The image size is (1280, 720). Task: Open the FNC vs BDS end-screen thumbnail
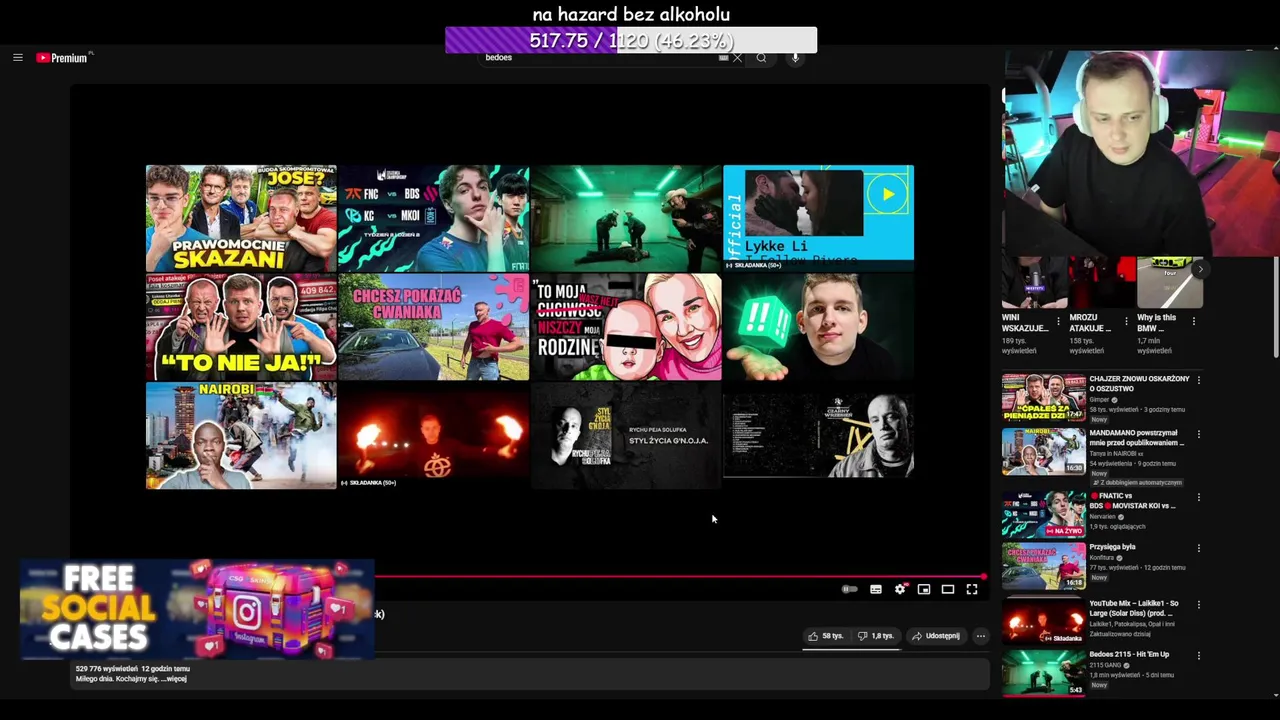(433, 218)
